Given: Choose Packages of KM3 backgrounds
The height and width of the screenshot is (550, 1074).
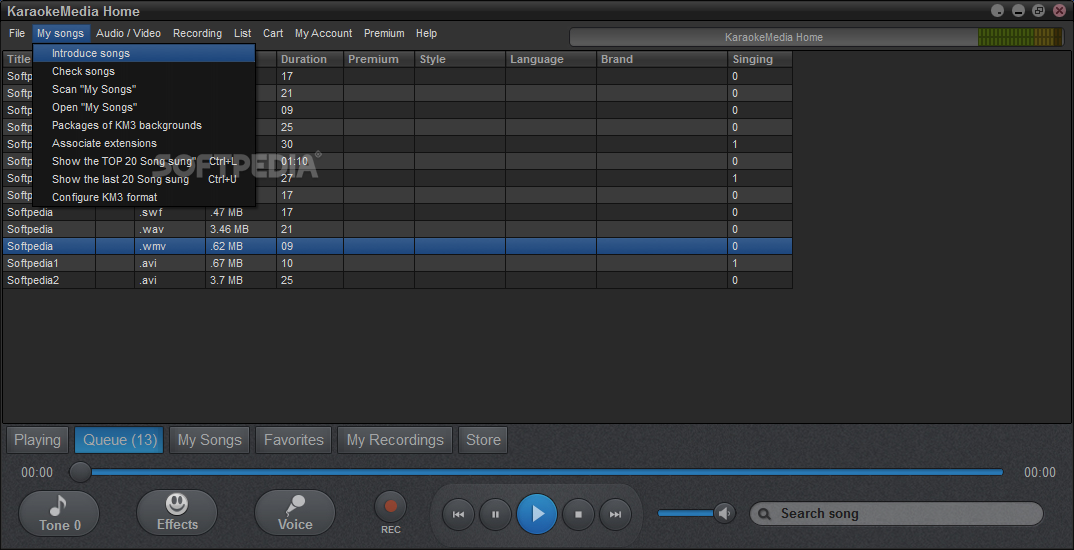Looking at the screenshot, I should 144,125.
